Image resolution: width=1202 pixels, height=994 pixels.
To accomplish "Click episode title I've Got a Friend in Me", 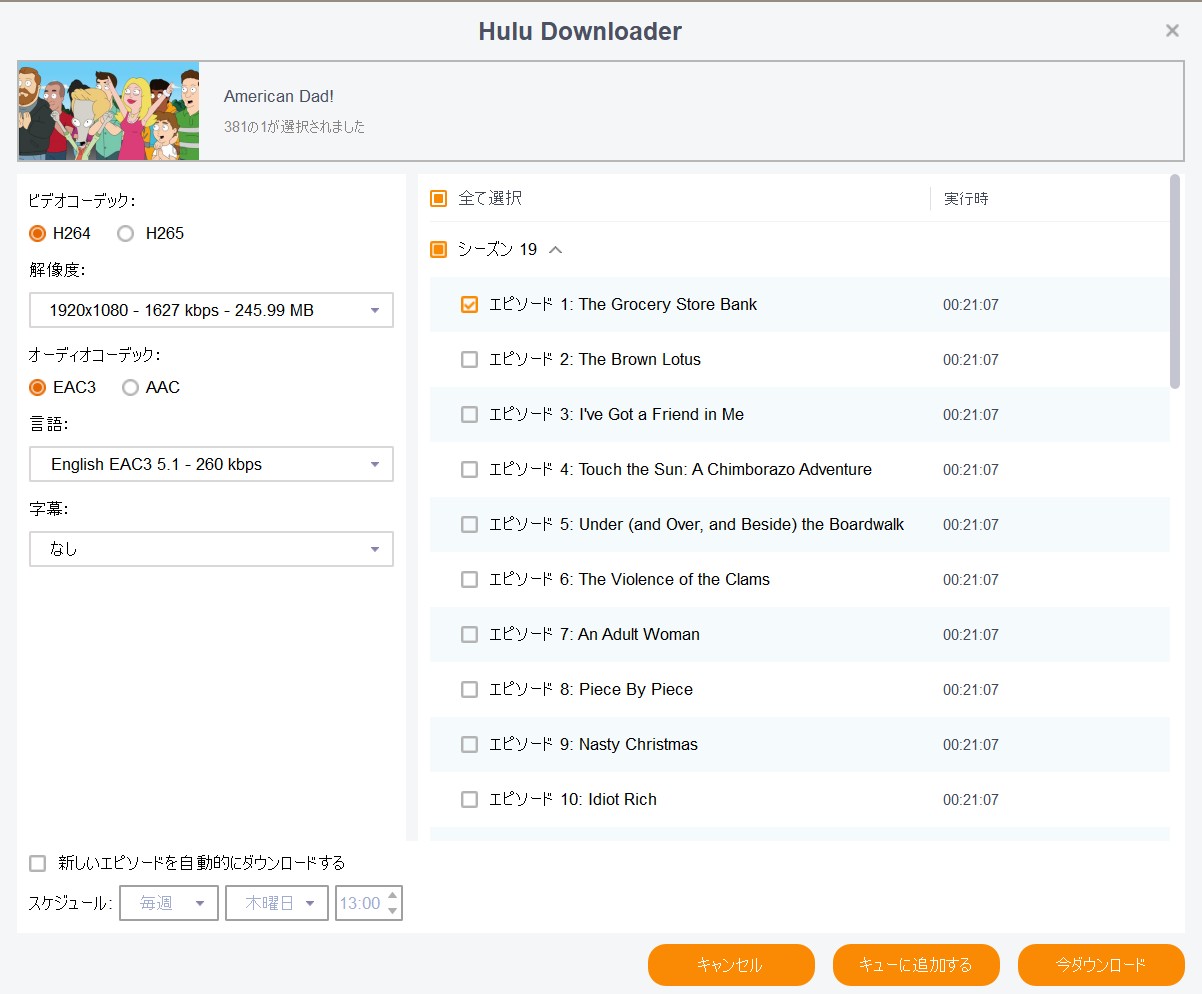I will click(x=661, y=414).
